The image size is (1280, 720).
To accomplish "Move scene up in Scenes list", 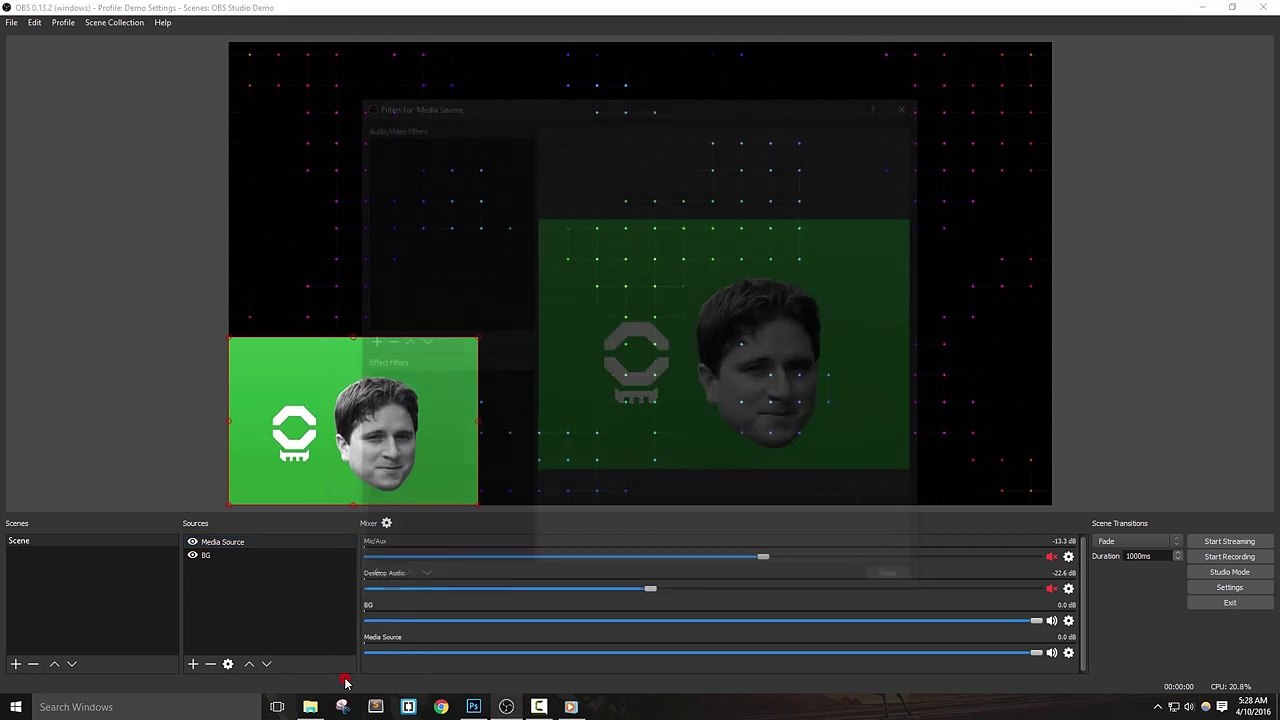I will tap(54, 664).
